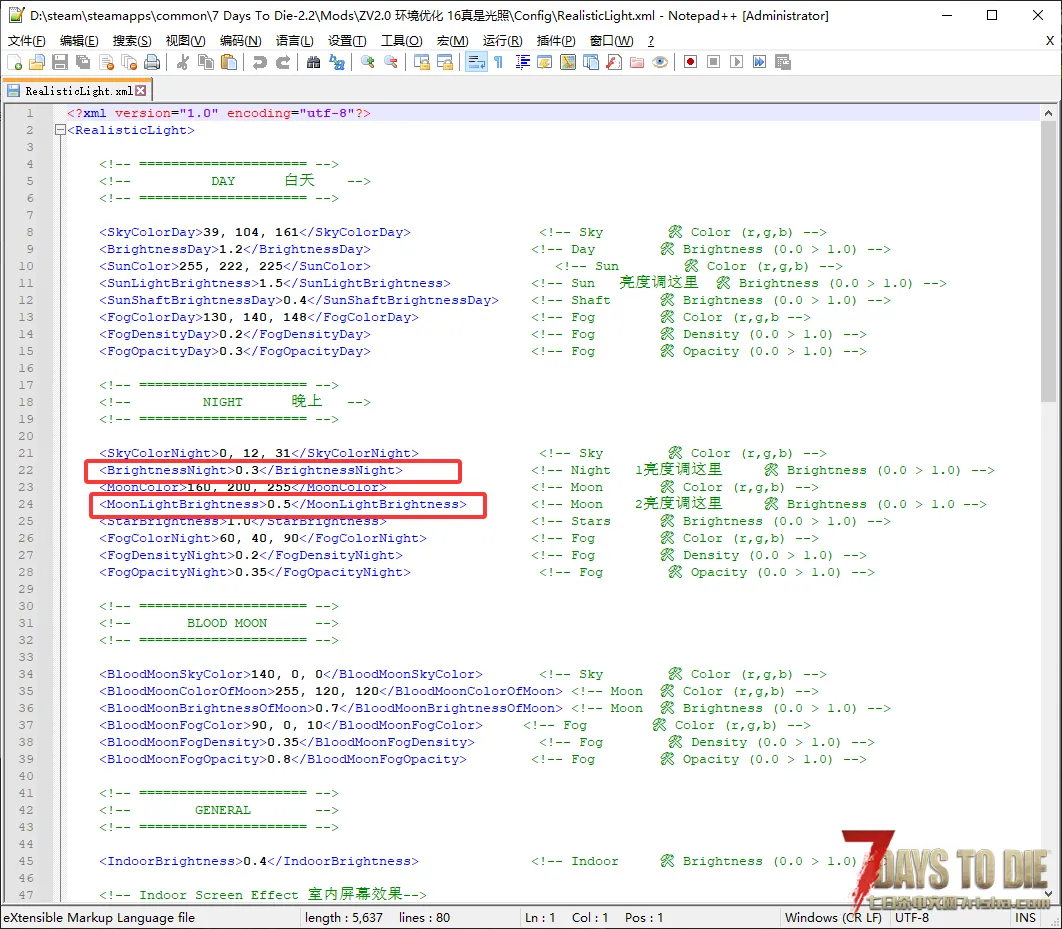Open the 插件(P) plugins menu
Screen dimensions: 1062x929
click(x=556, y=41)
